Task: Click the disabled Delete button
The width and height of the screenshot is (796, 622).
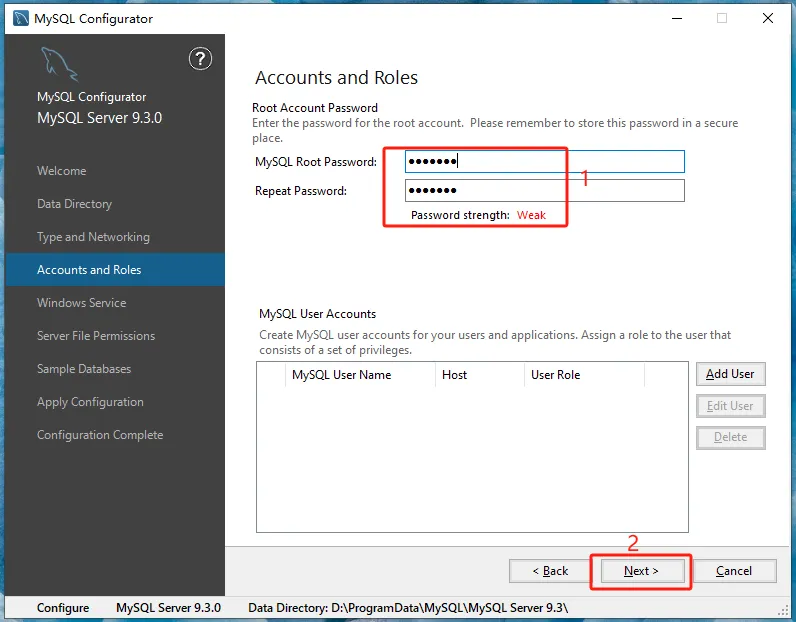Action: point(731,437)
